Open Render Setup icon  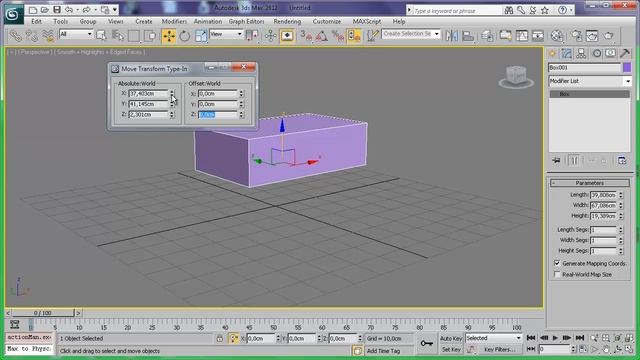pyautogui.click(x=577, y=36)
